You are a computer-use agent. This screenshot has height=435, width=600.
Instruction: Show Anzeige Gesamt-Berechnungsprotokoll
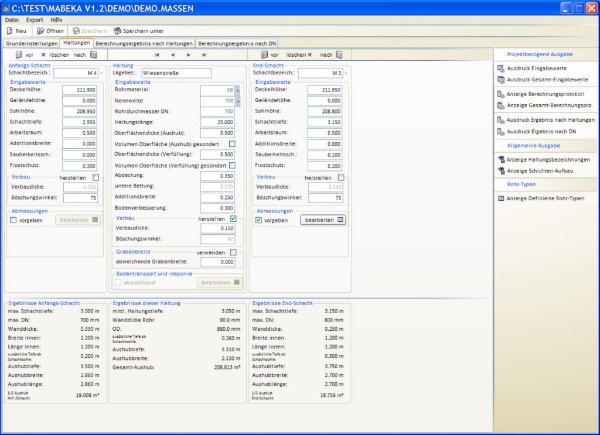click(x=545, y=105)
